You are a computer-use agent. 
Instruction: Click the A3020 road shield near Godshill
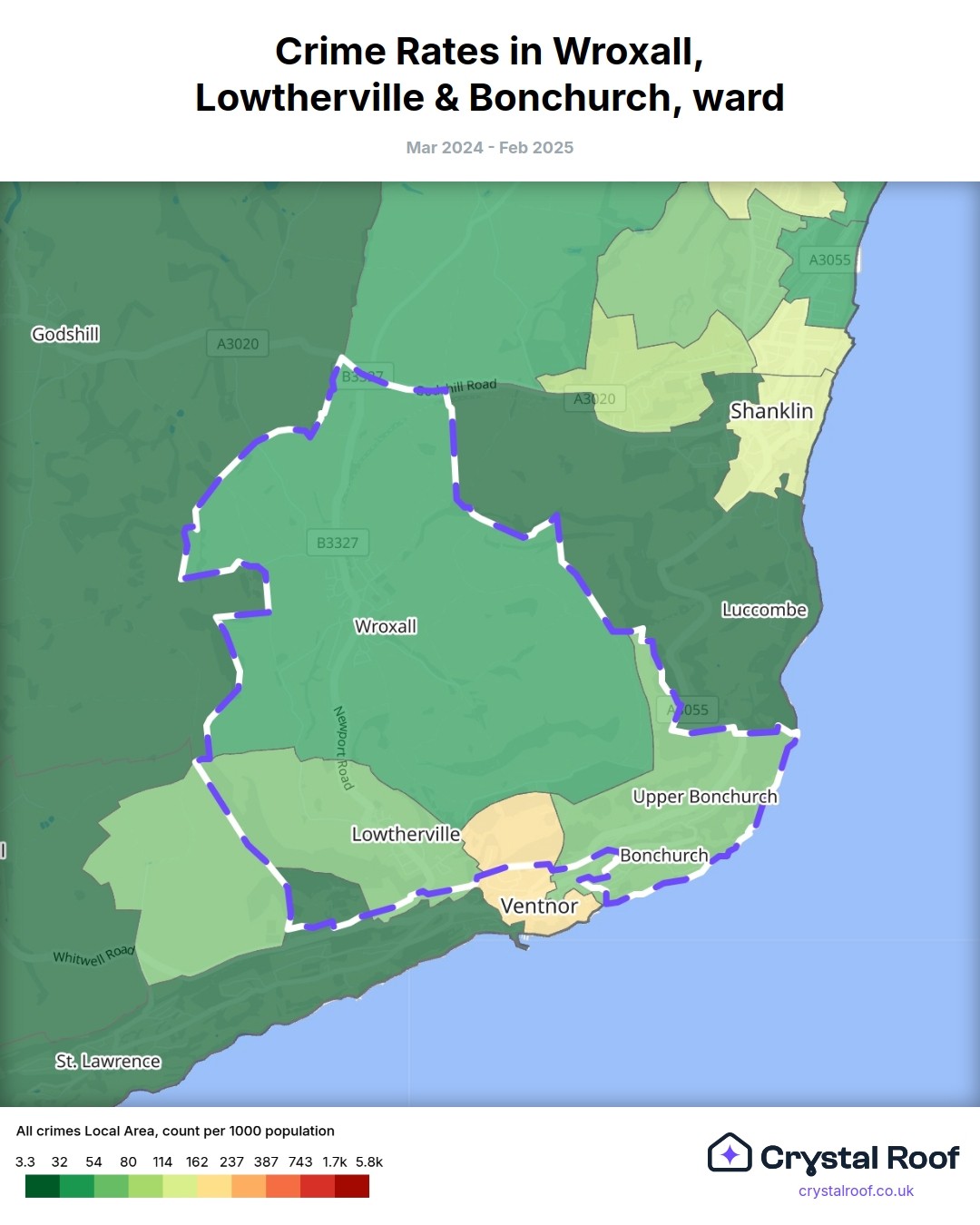coord(238,344)
